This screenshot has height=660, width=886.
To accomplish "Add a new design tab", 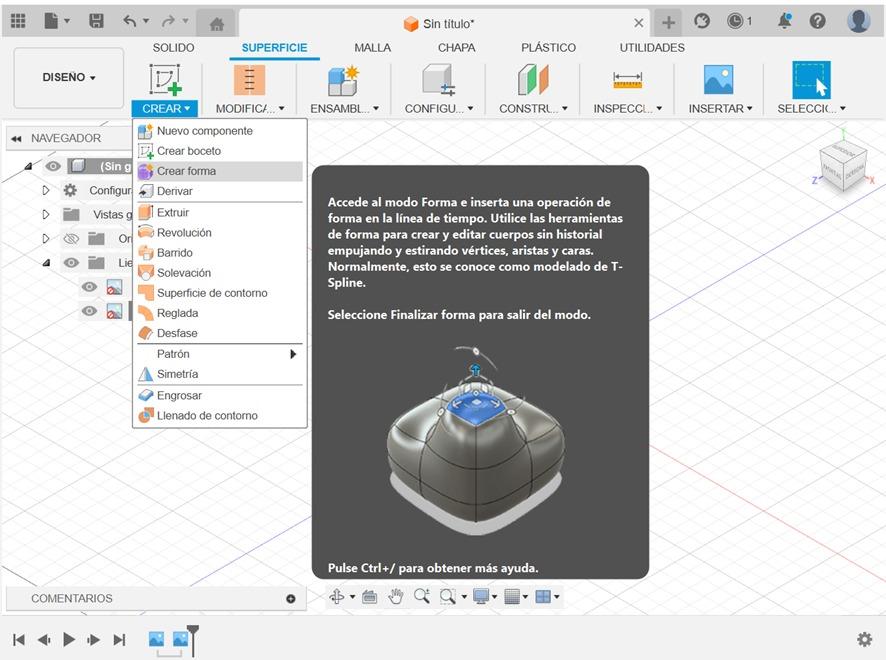I will [x=668, y=23].
